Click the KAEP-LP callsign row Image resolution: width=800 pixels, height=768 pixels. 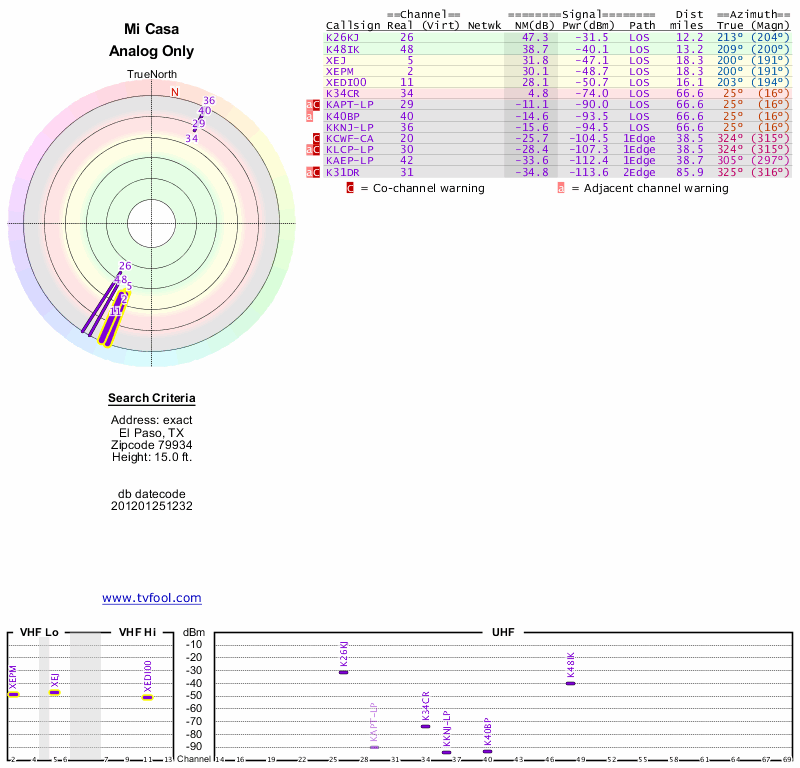[558, 160]
